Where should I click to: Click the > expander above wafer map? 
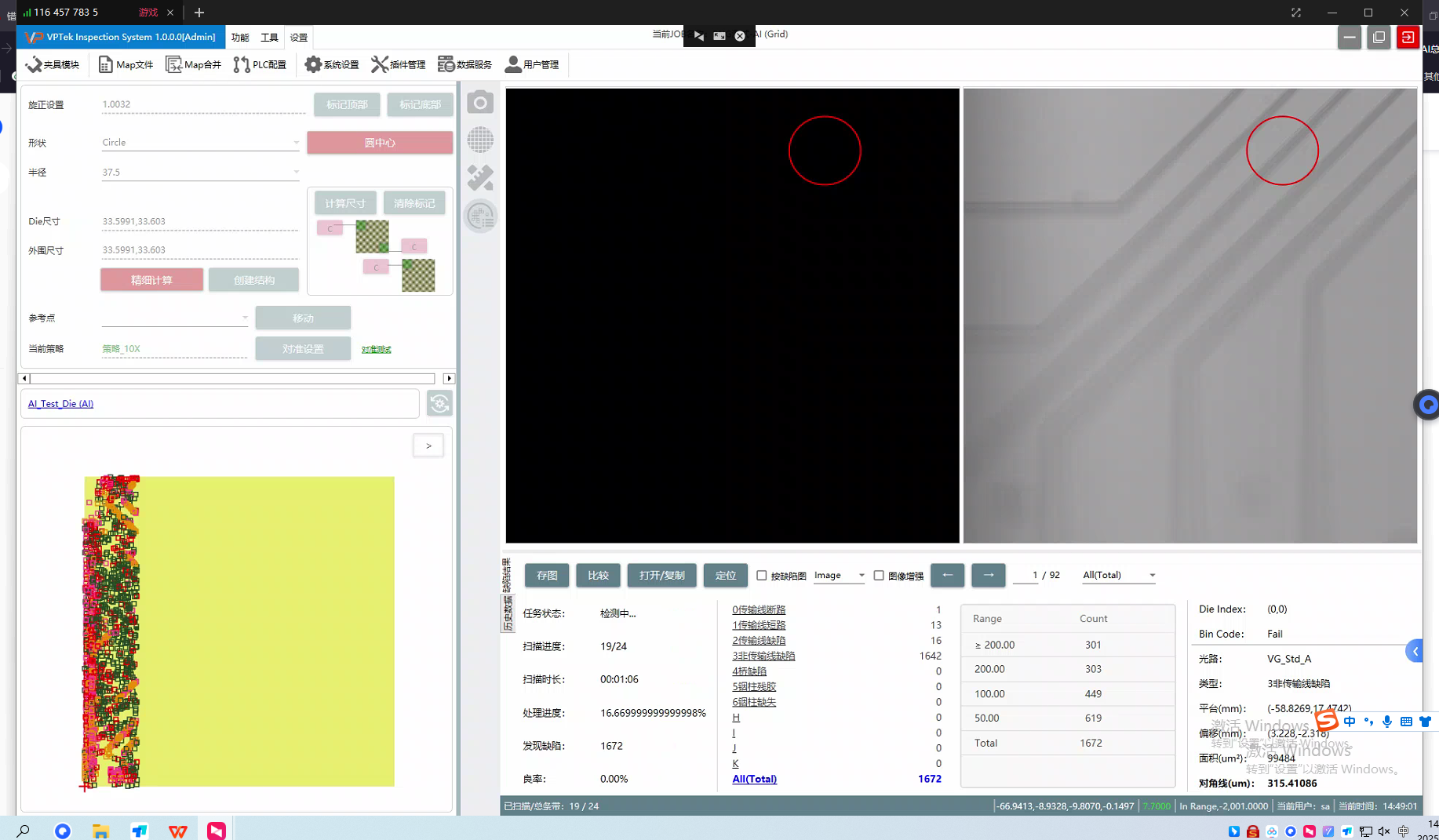click(428, 445)
